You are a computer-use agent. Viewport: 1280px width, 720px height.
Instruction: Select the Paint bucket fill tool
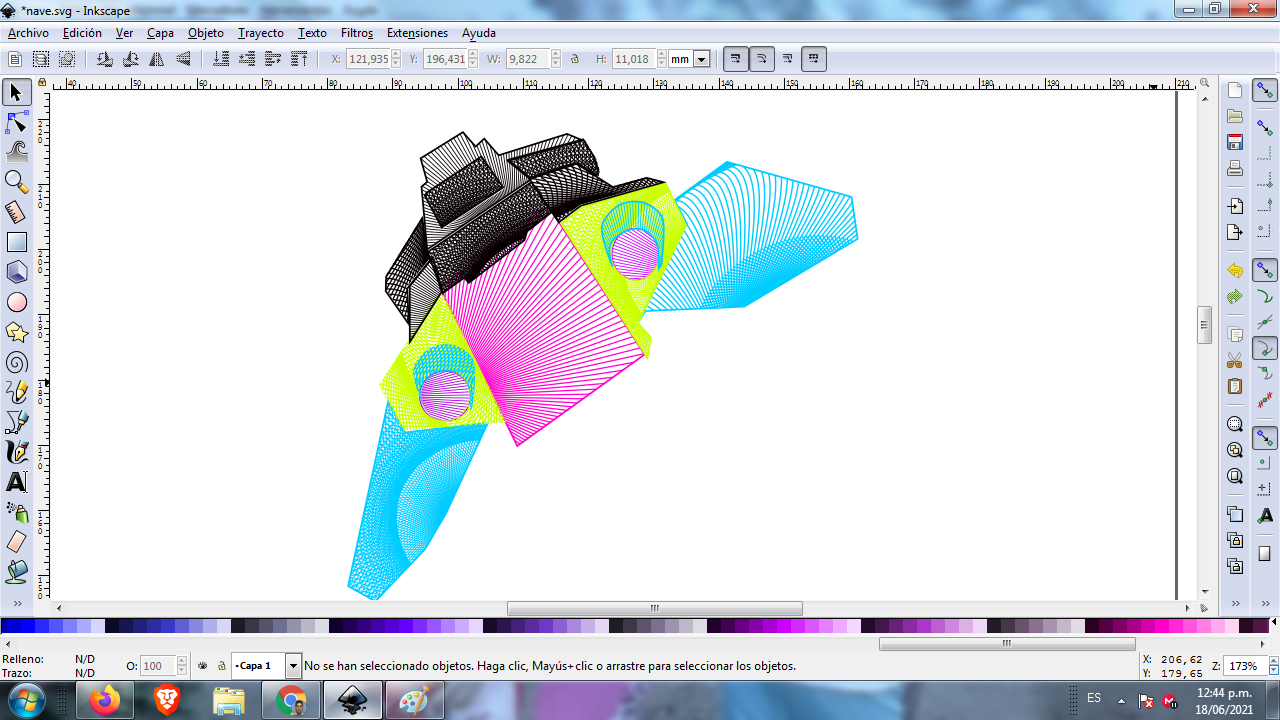[x=16, y=572]
